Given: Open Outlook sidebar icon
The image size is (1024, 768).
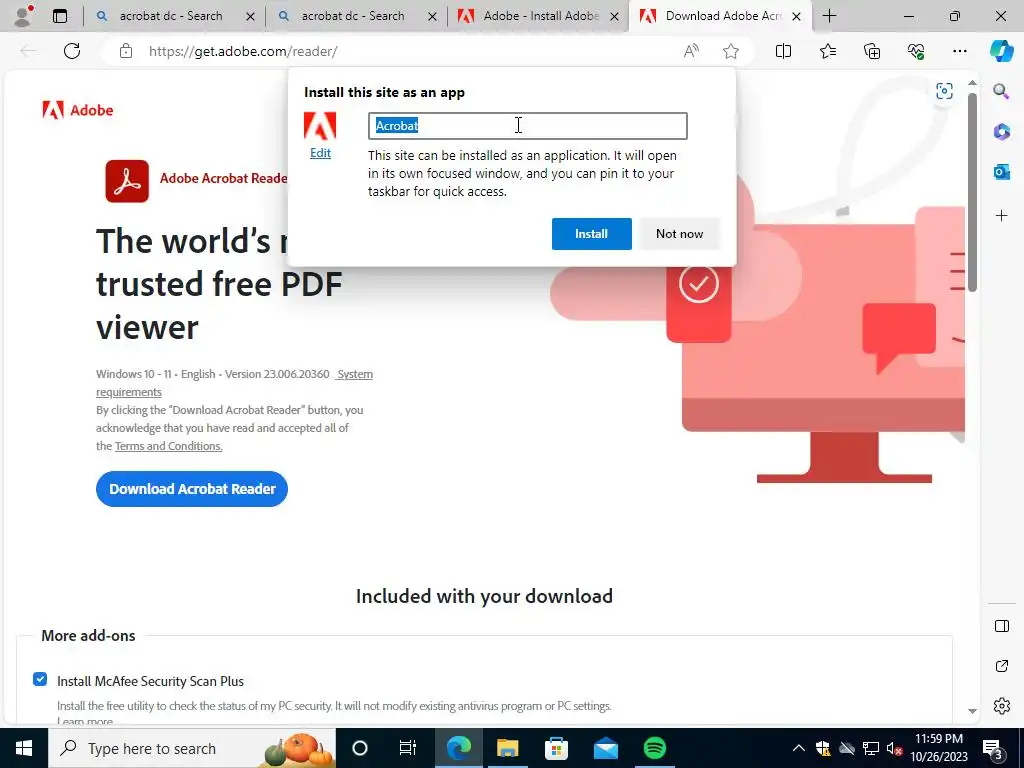Looking at the screenshot, I should pyautogui.click(x=1001, y=172).
